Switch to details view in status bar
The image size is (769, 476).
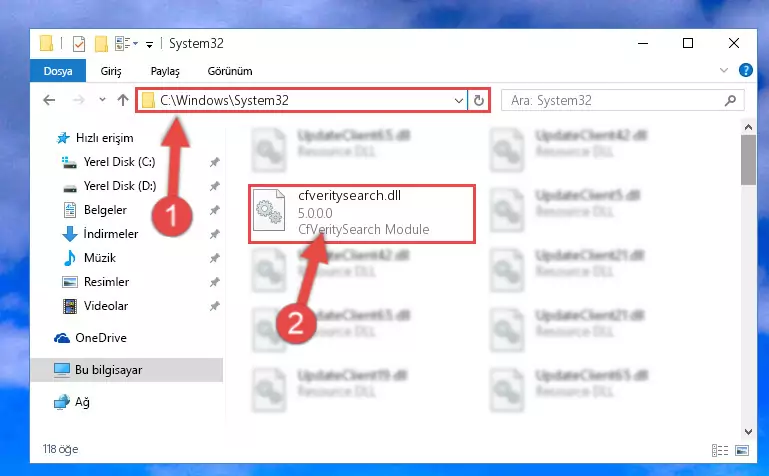(x=719, y=450)
